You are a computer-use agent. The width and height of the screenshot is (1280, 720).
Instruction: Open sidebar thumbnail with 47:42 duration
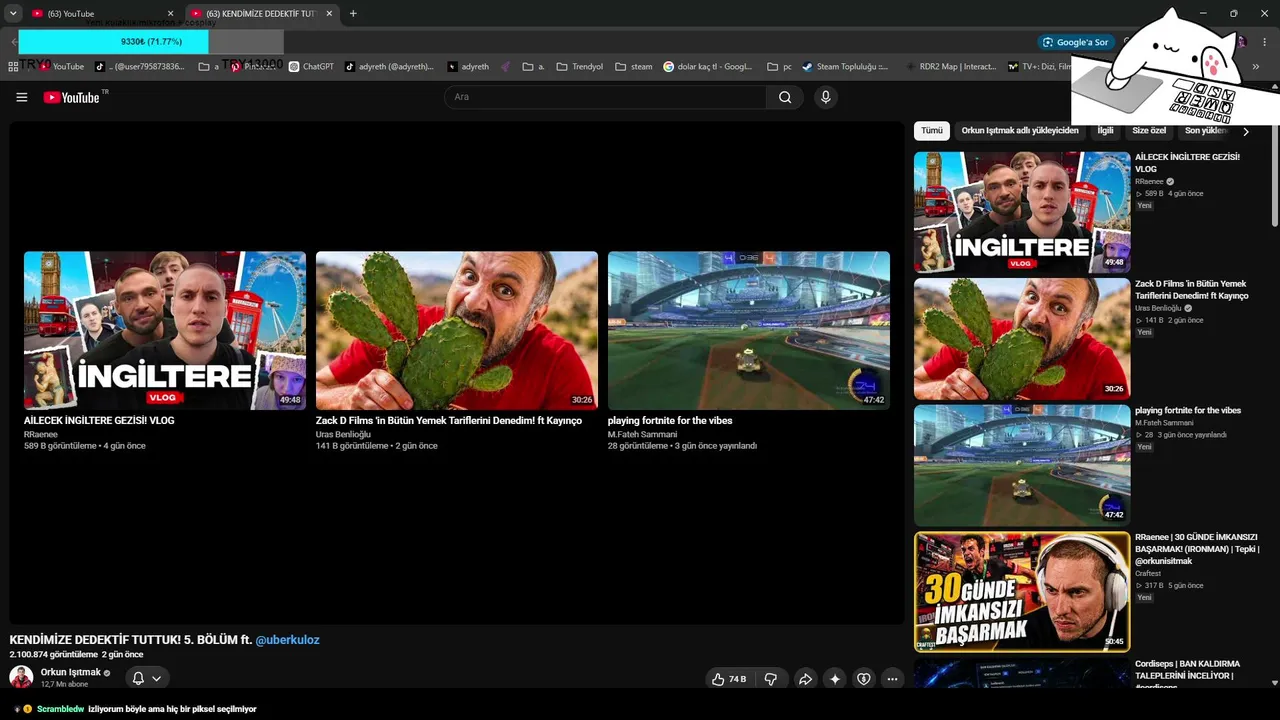pos(1022,465)
